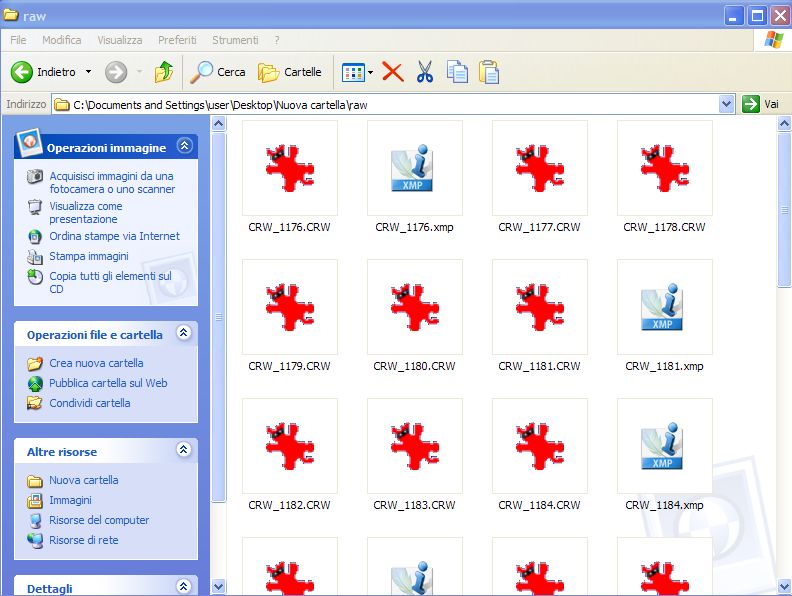The width and height of the screenshot is (792, 596).
Task: Expand the address bar dropdown arrow
Action: coord(726,105)
